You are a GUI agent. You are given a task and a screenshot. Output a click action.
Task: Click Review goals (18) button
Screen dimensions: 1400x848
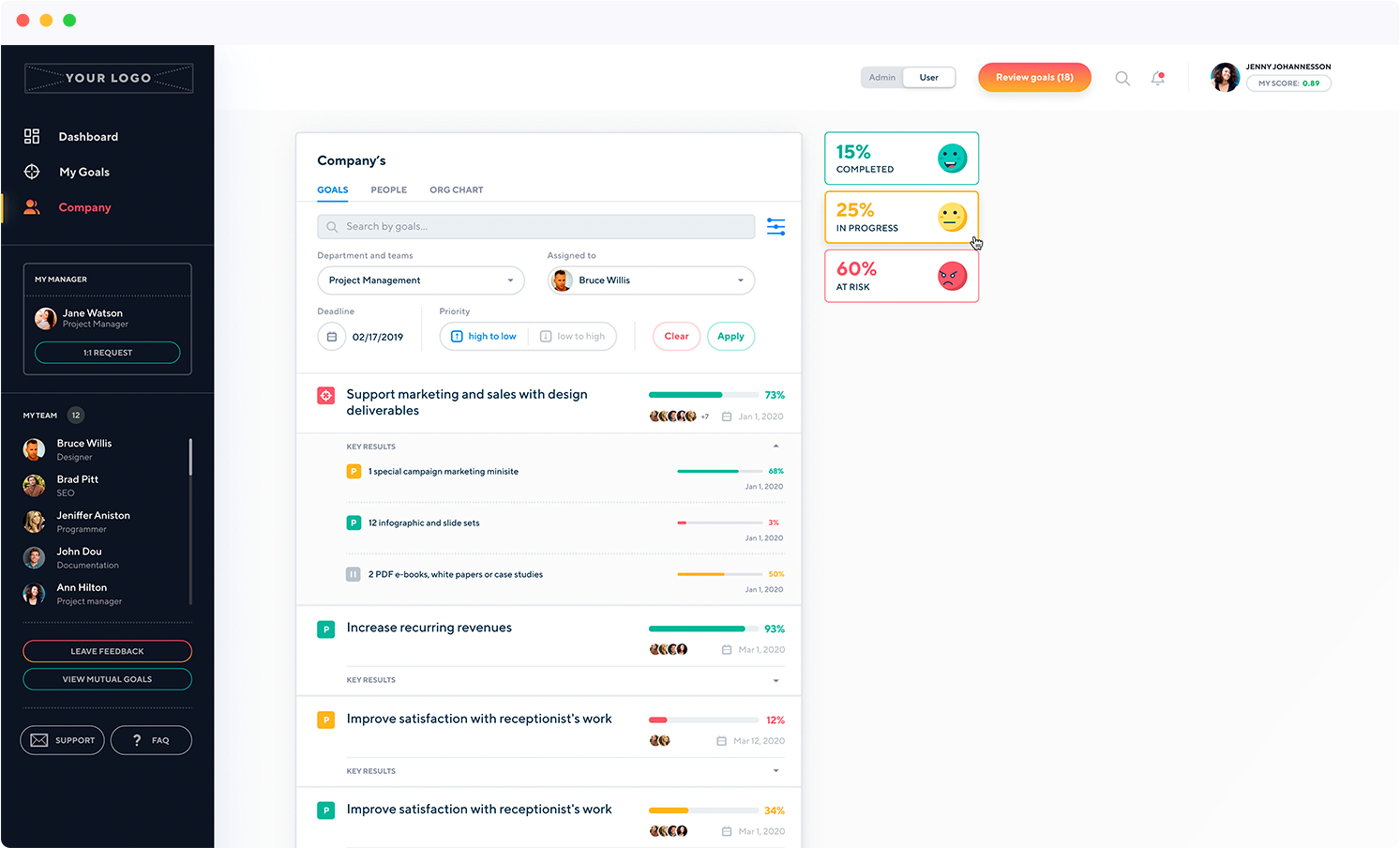1034,78
